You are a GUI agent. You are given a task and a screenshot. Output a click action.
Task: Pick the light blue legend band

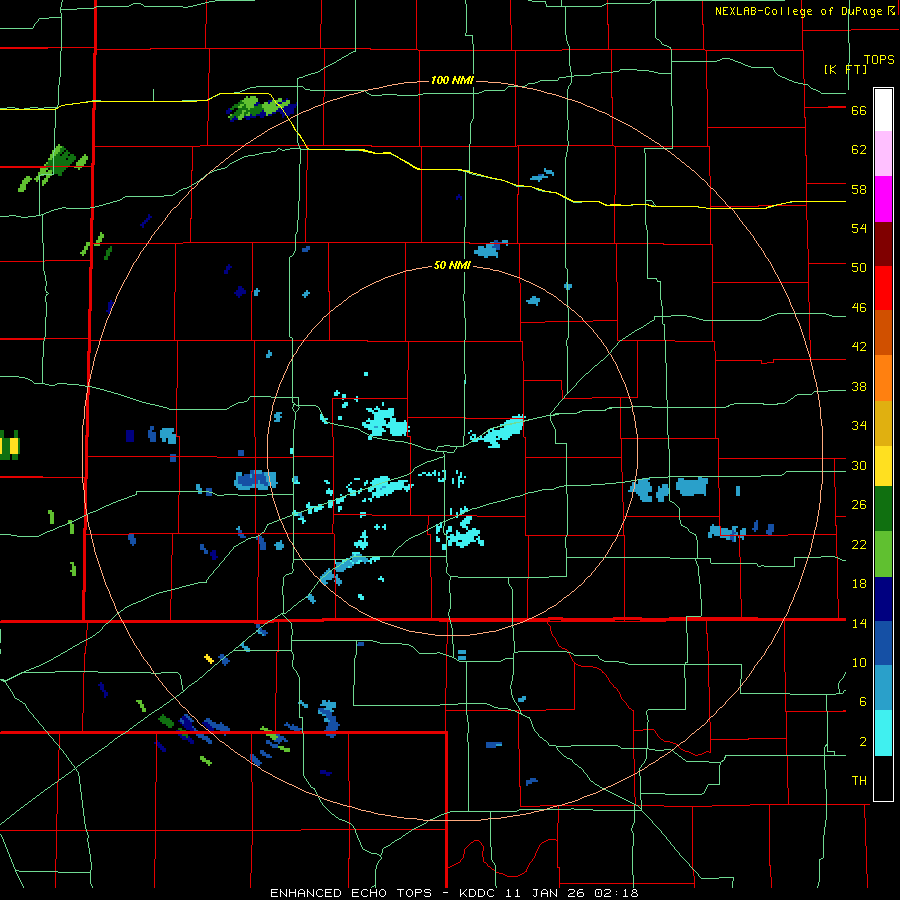click(883, 688)
